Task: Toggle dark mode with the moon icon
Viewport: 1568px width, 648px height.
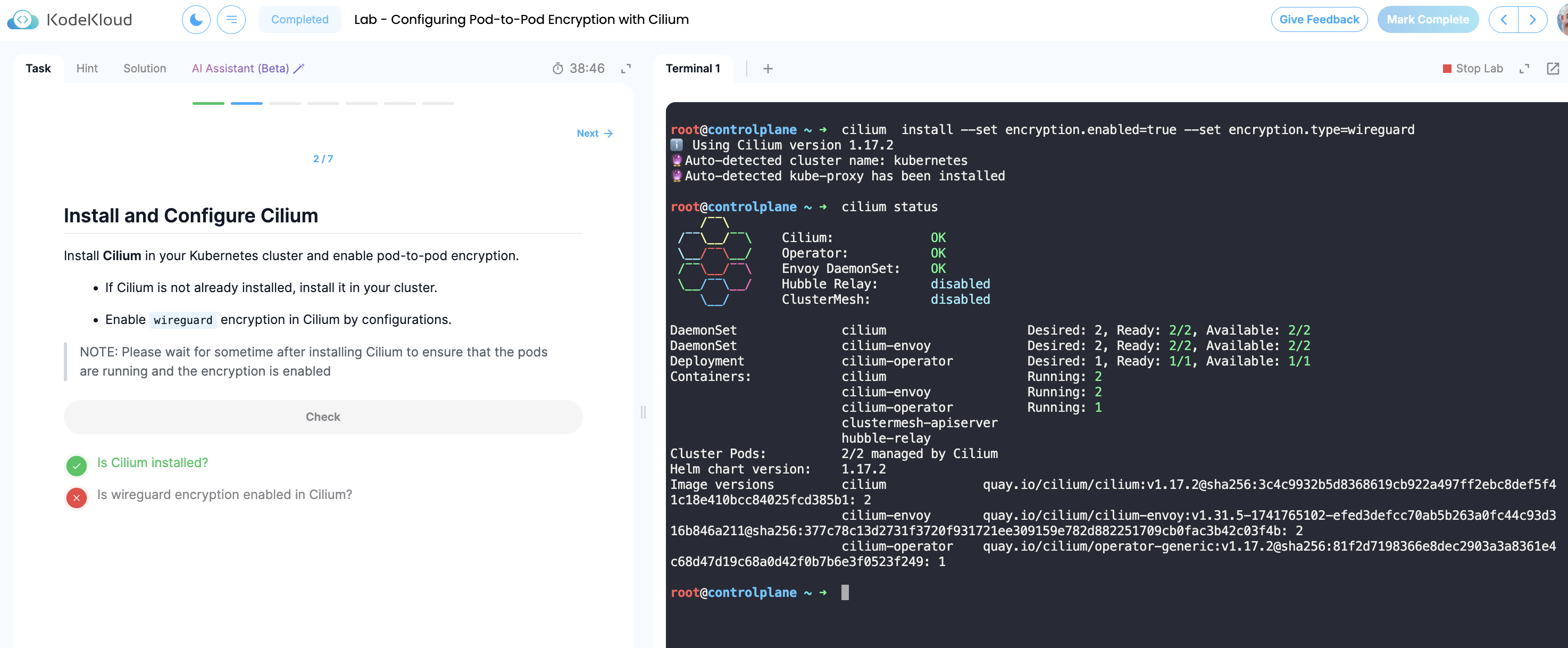Action: tap(196, 20)
